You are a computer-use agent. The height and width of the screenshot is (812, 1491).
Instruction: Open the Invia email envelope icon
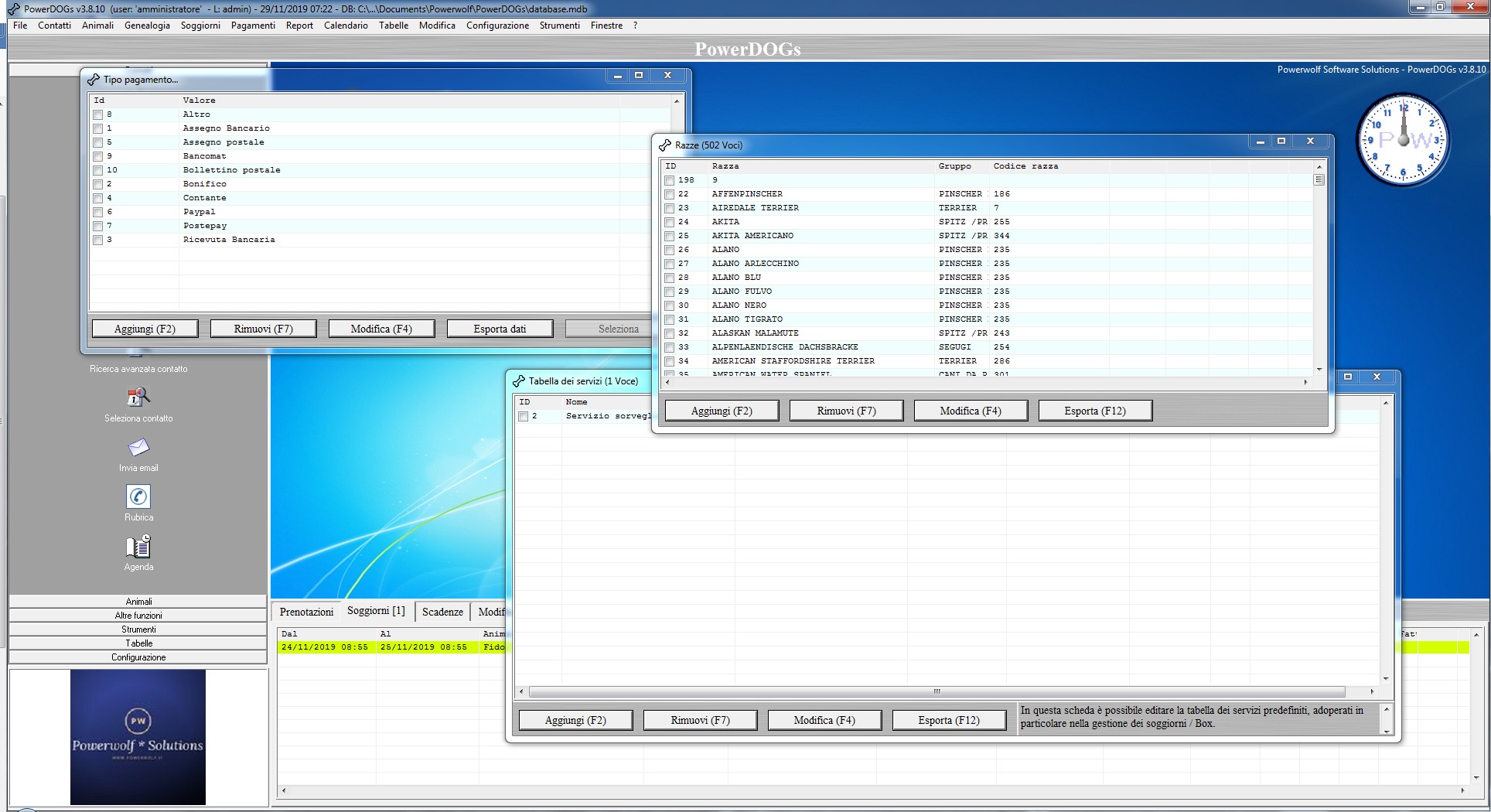[138, 447]
